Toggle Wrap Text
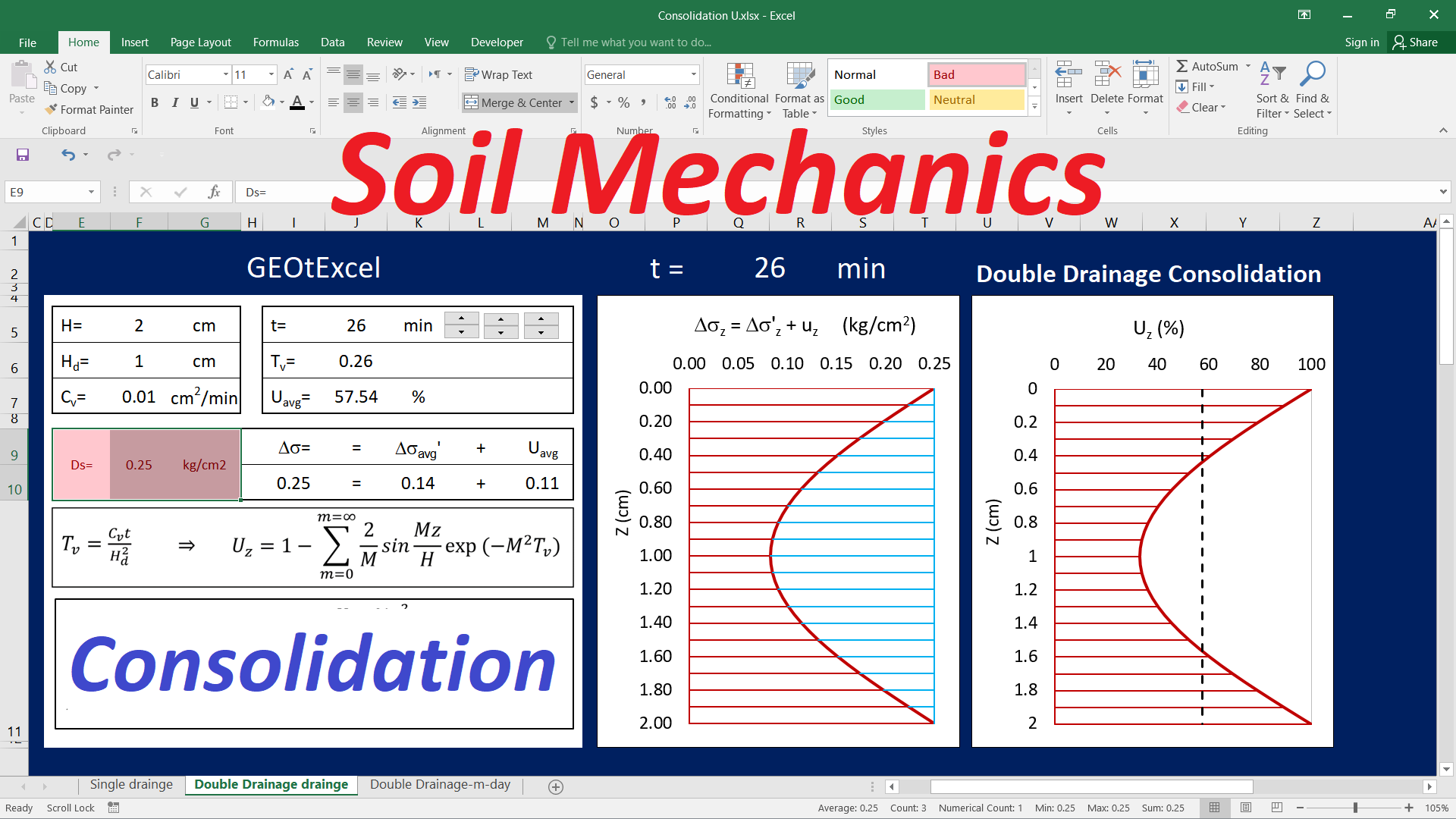 coord(498,74)
